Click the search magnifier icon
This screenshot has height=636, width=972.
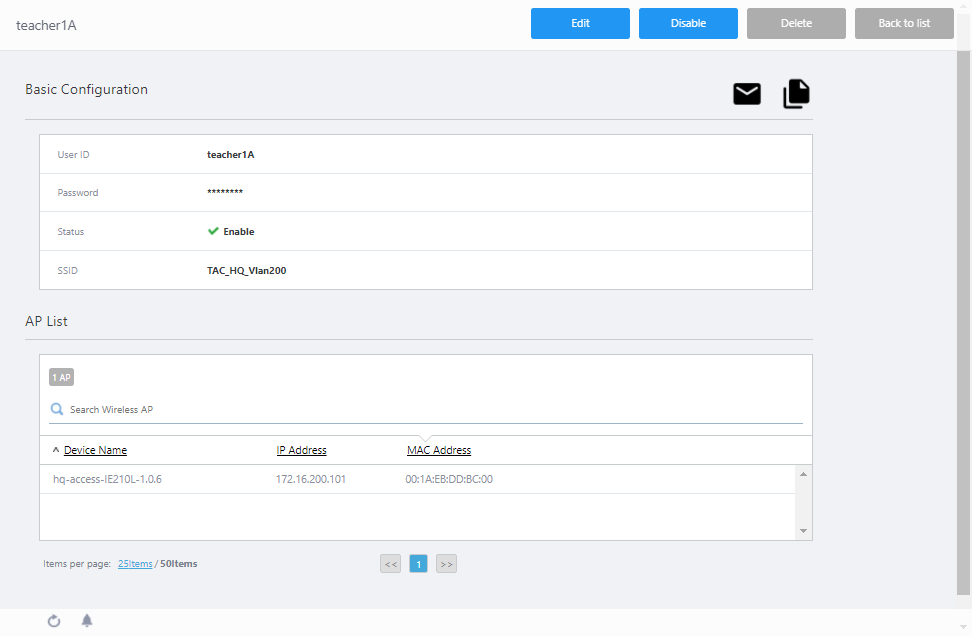(x=57, y=409)
